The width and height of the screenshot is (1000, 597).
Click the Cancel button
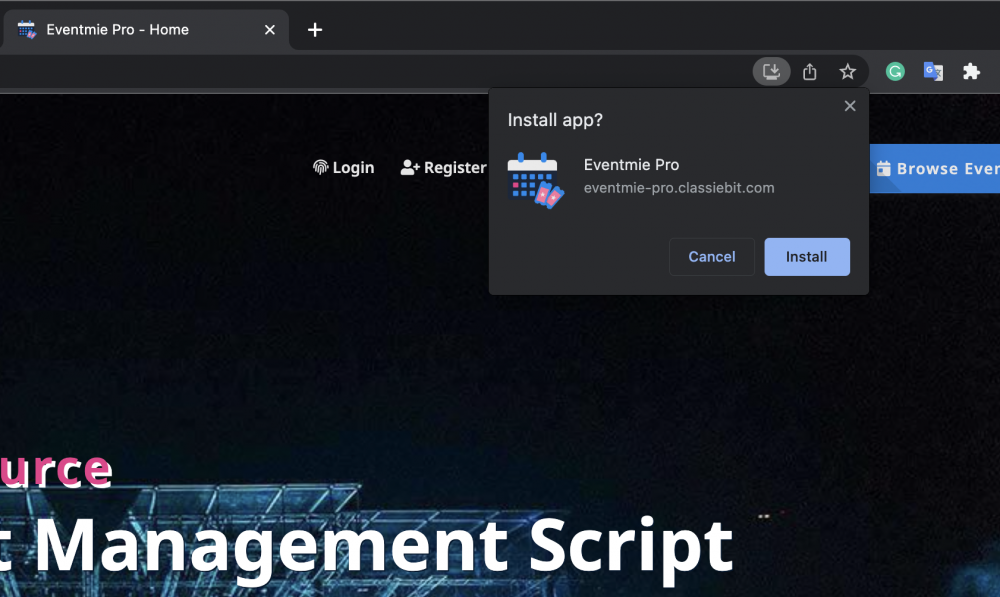pos(712,257)
